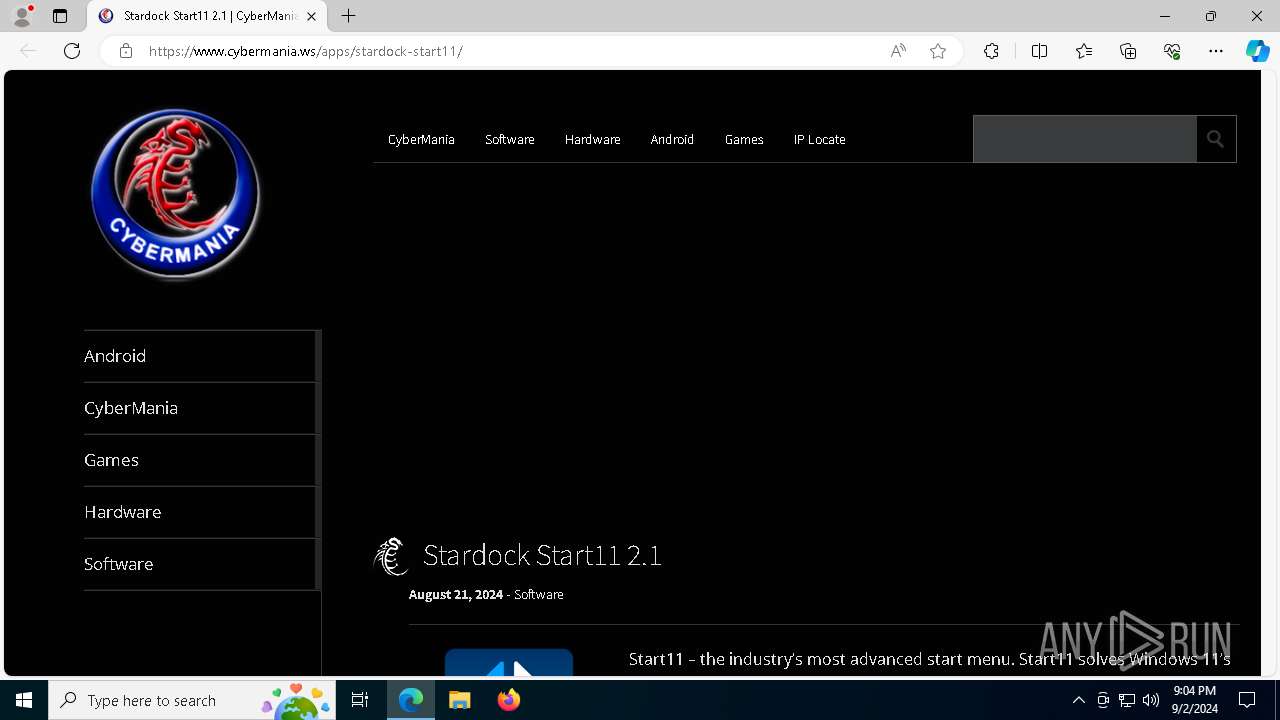1280x720 pixels.
Task: Click the Microsoft Edge taskbar icon
Action: (411, 700)
